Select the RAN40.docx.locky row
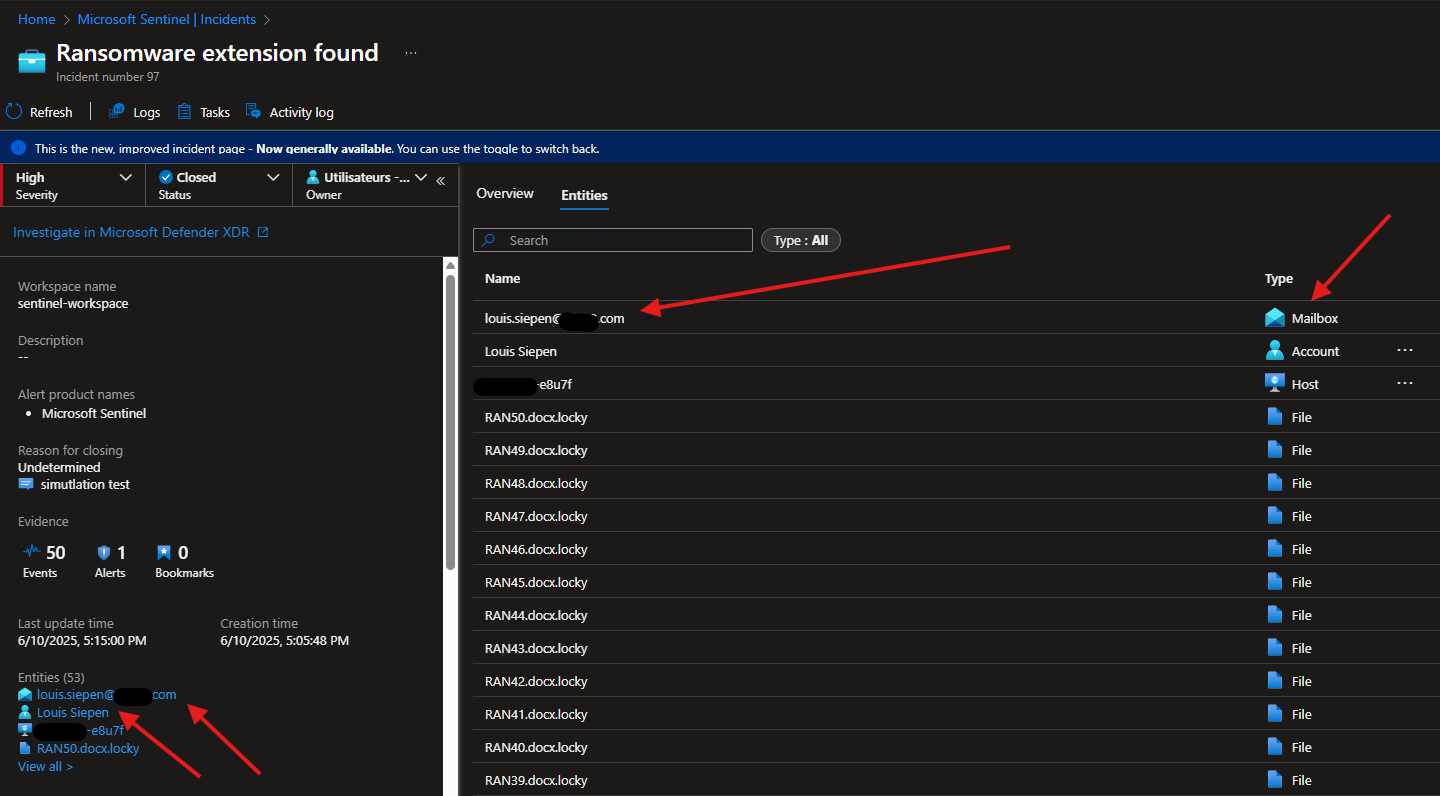1440x796 pixels. tap(956, 747)
